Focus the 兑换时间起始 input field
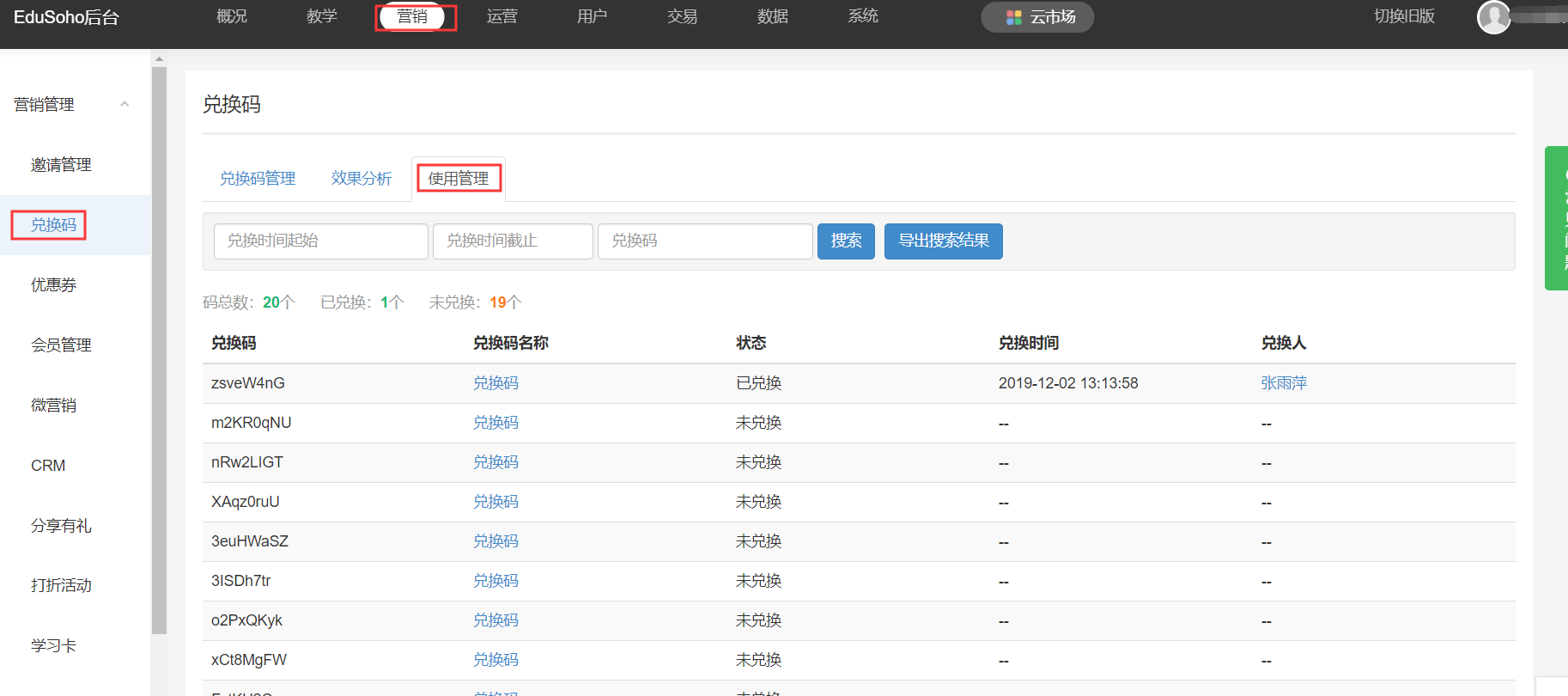The height and width of the screenshot is (696, 1568). 320,241
